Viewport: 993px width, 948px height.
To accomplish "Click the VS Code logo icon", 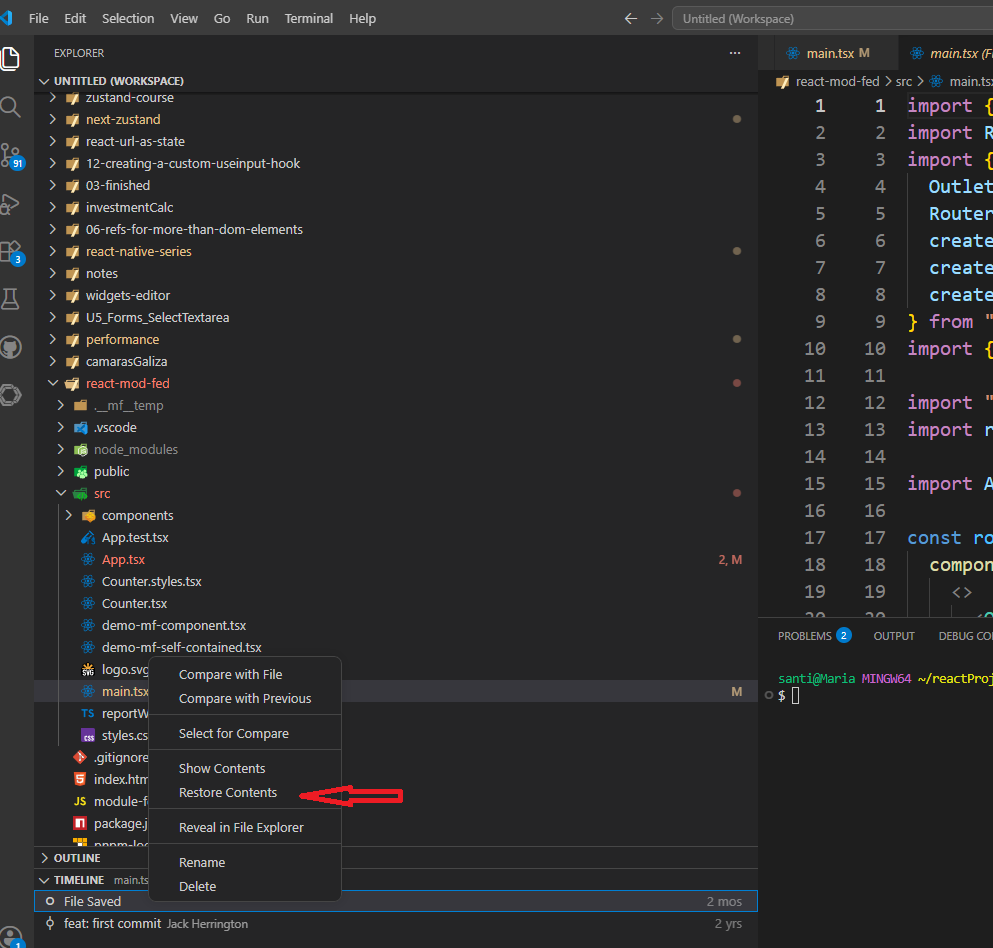I will point(6,18).
